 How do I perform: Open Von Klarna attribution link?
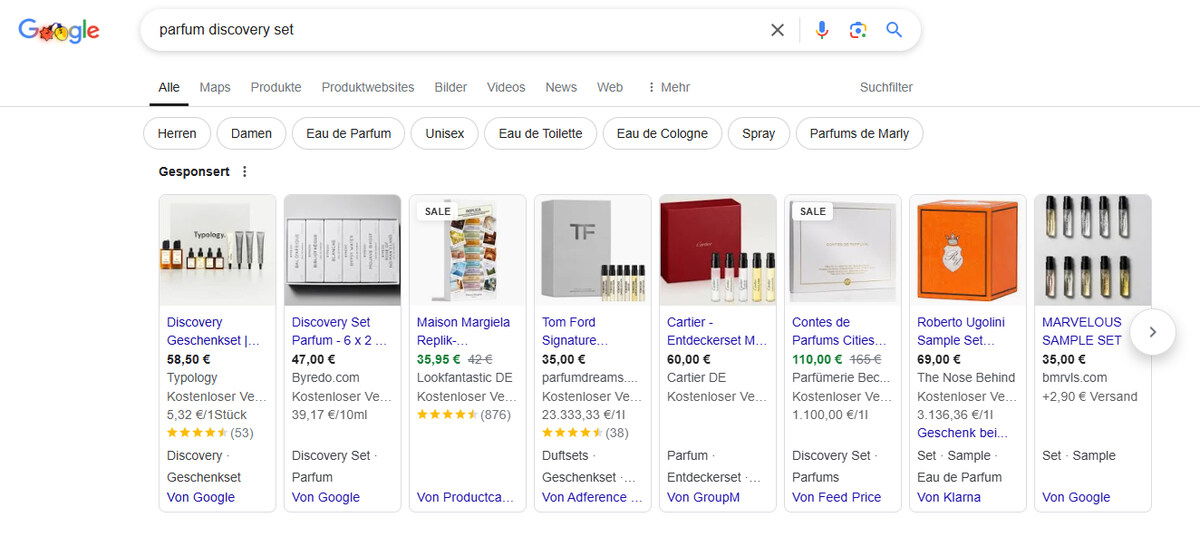coord(948,497)
